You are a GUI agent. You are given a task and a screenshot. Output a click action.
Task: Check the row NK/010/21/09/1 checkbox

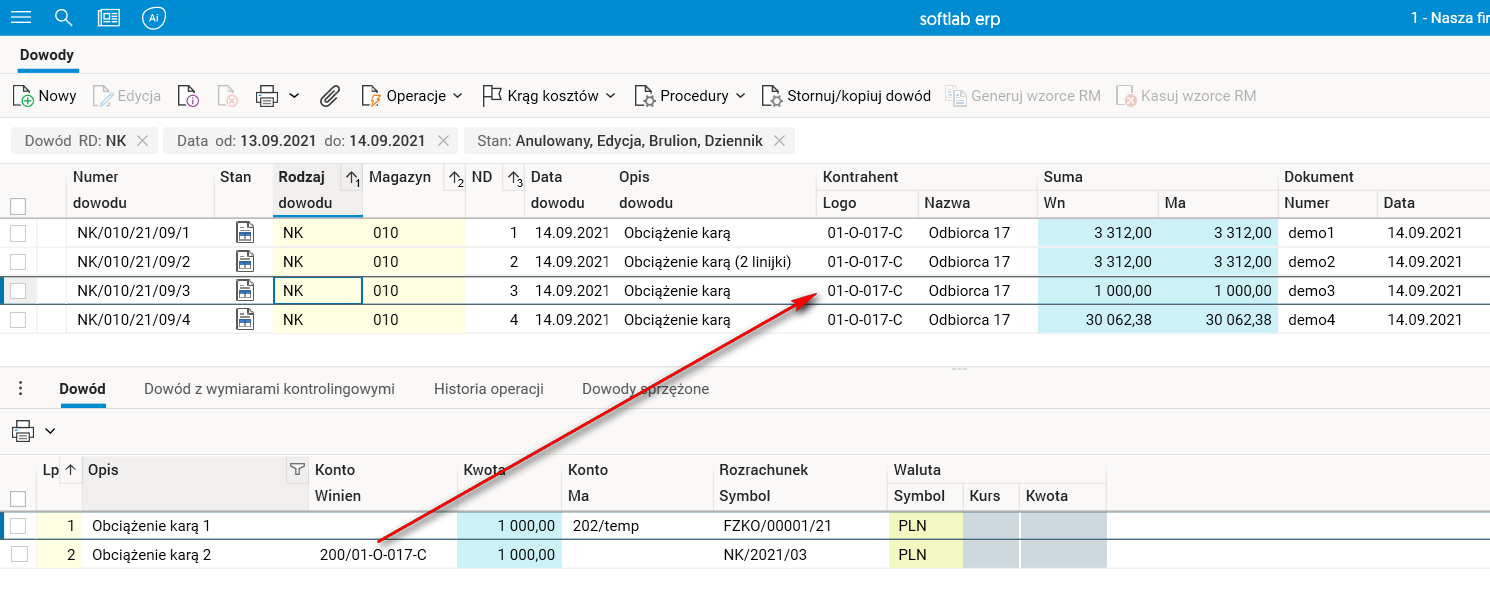(x=18, y=233)
